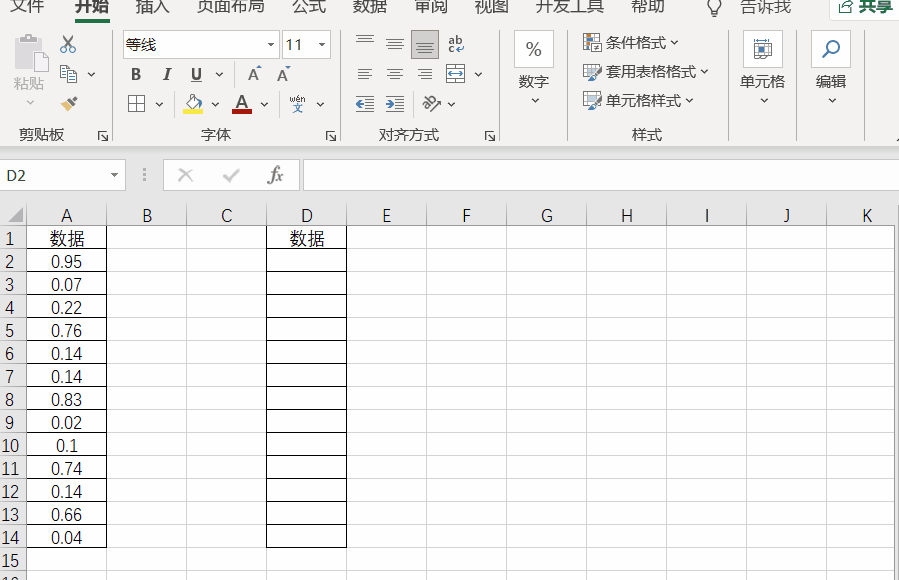
Task: Align text to middle vertically
Action: 394,44
